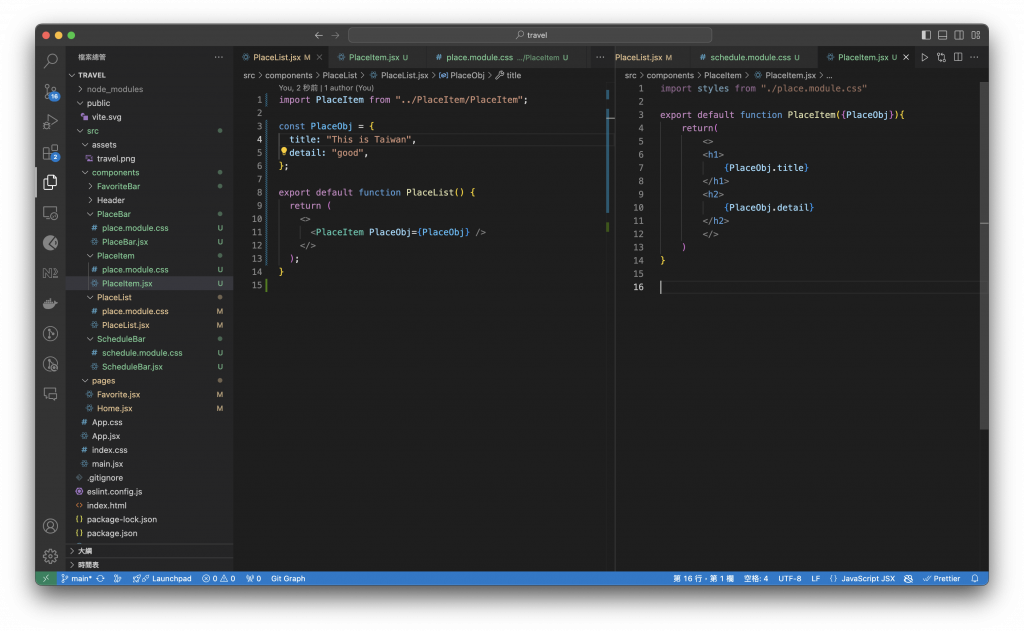Screen dimensions: 1024x632
Task: Open customize layout control in title bar
Action: (976, 35)
